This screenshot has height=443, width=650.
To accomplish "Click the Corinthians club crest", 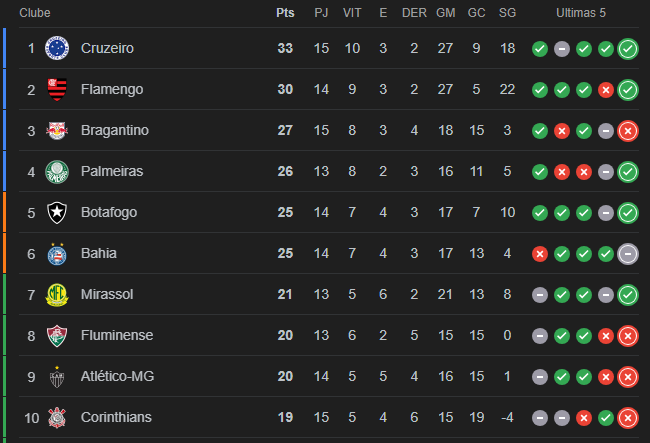I will point(57,417).
